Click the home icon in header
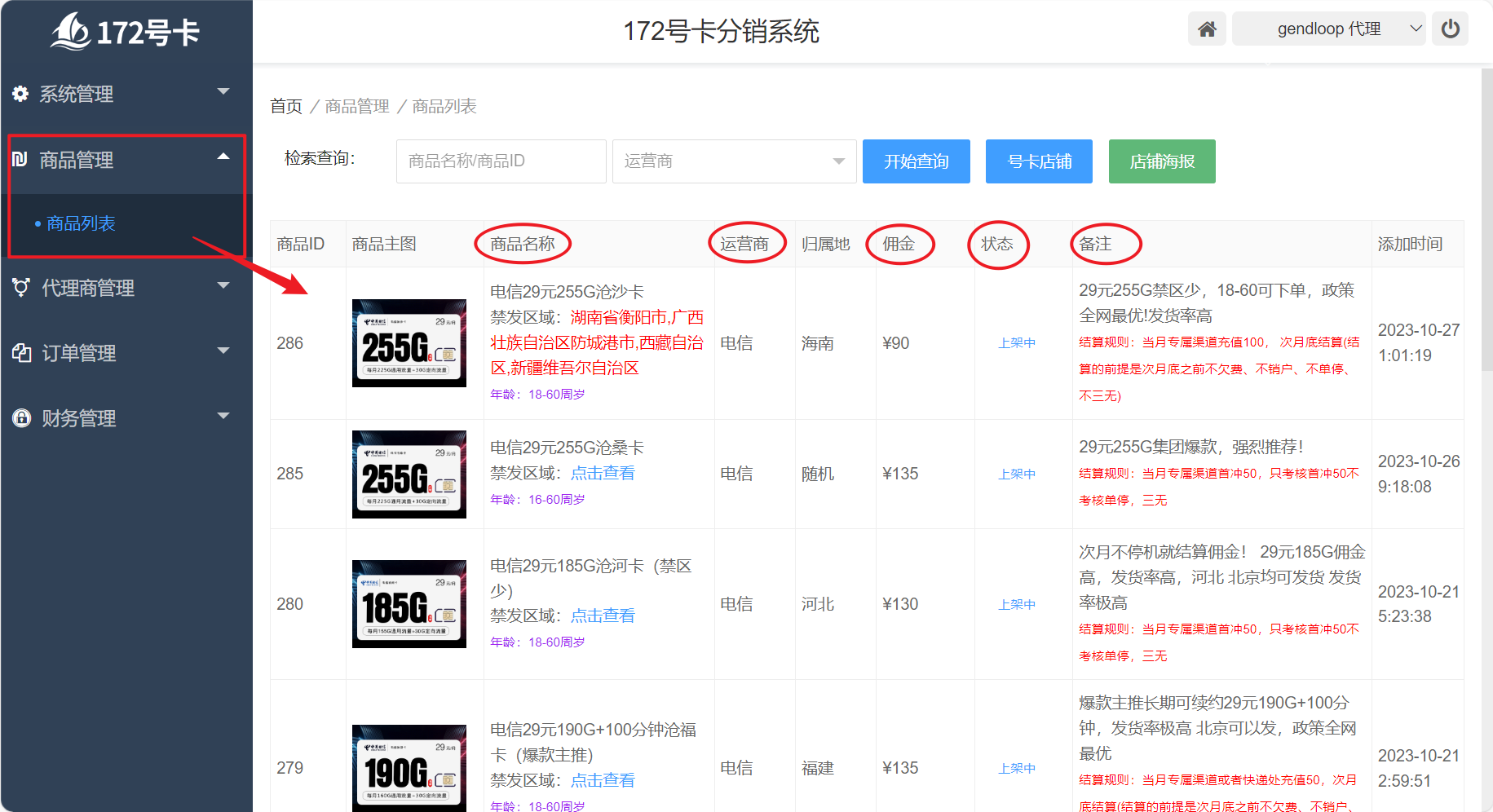The height and width of the screenshot is (812, 1493). click(x=1207, y=29)
